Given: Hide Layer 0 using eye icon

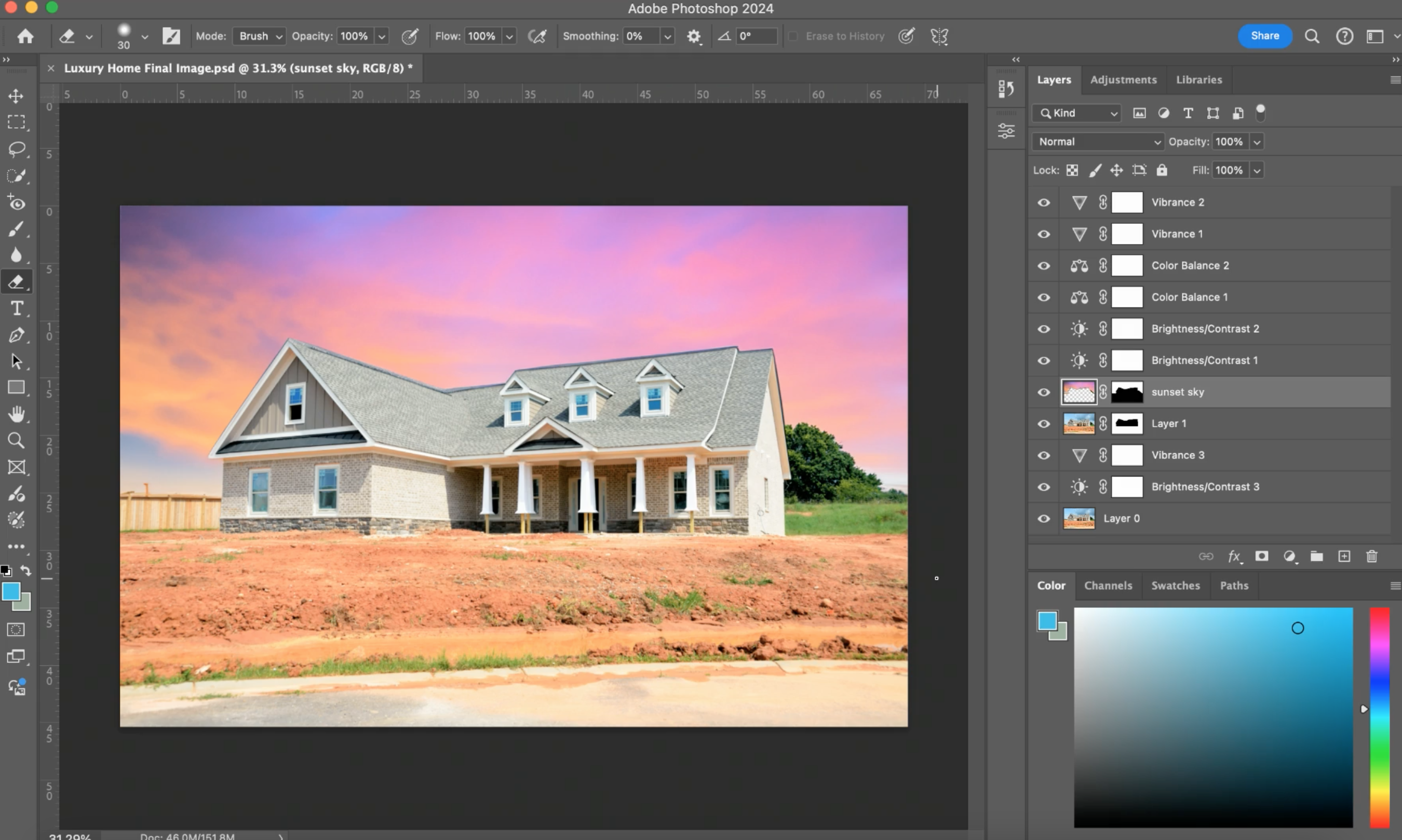Looking at the screenshot, I should 1044,519.
